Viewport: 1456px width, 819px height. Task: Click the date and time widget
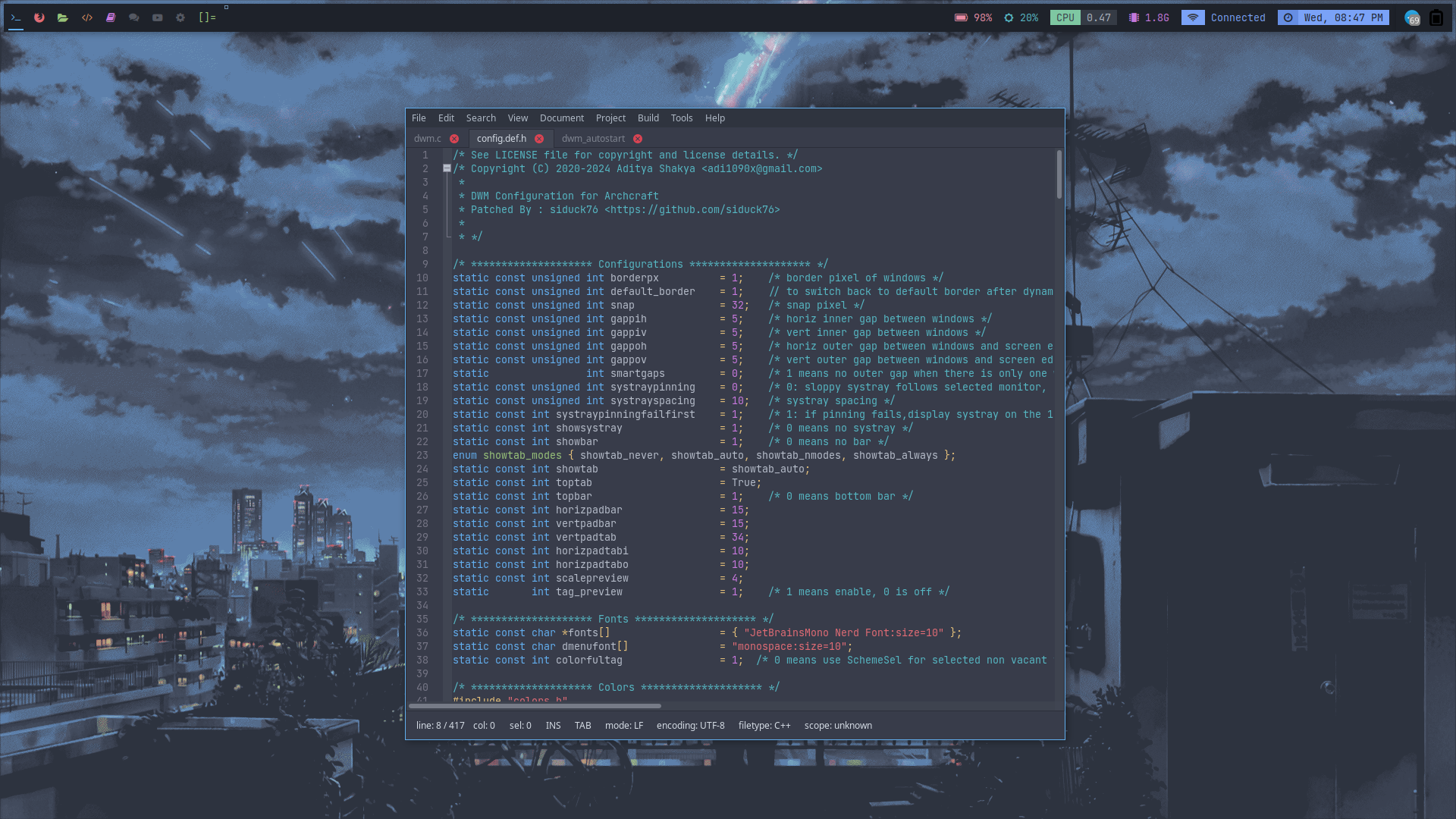click(1334, 17)
